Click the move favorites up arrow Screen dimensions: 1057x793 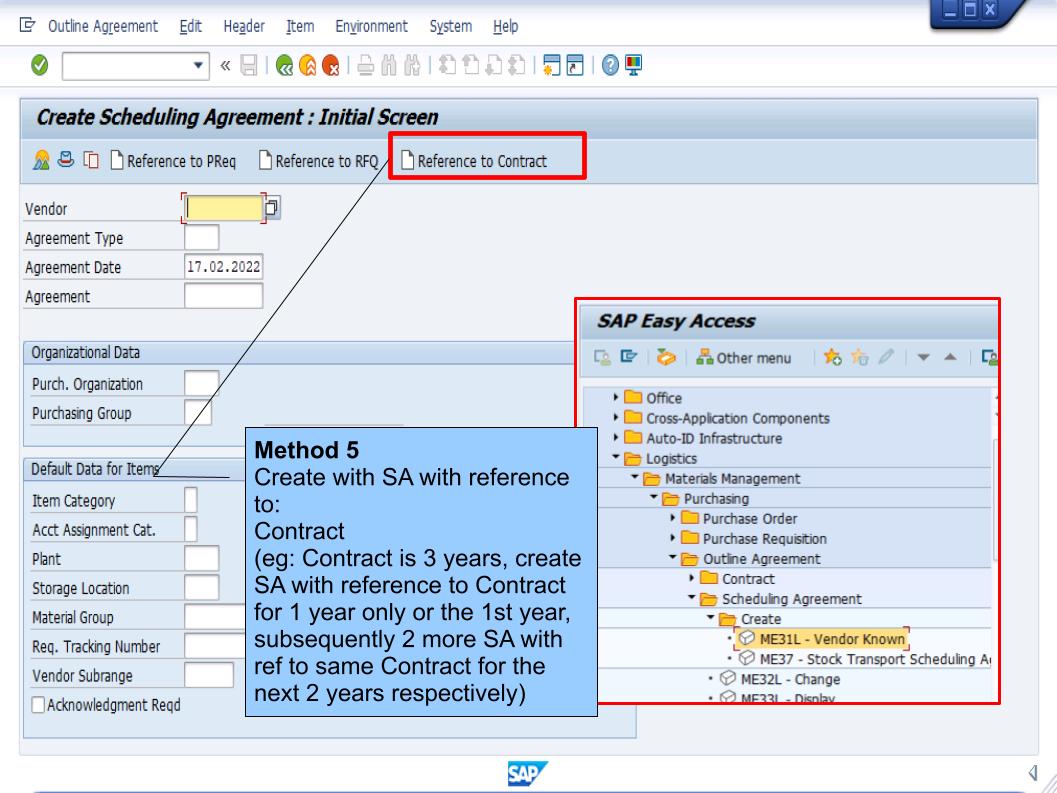[x=950, y=357]
